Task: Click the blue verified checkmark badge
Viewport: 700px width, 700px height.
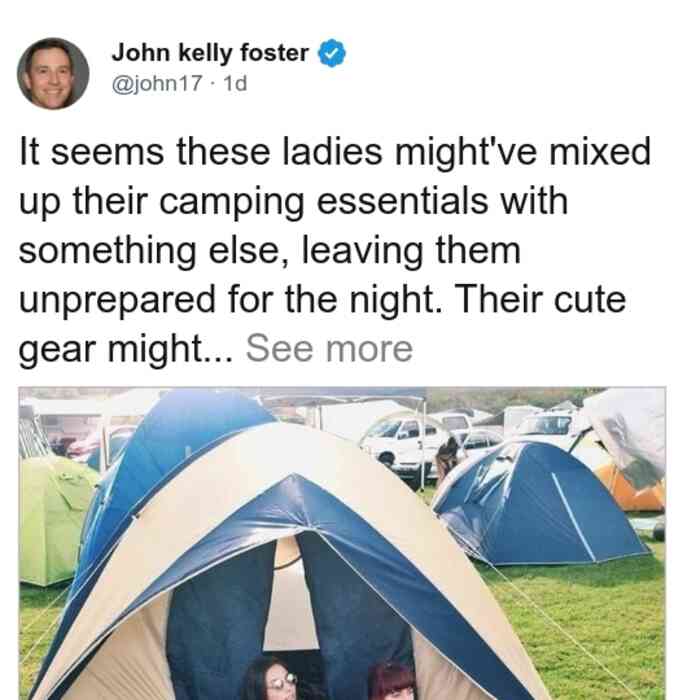Action: pyautogui.click(x=332, y=53)
